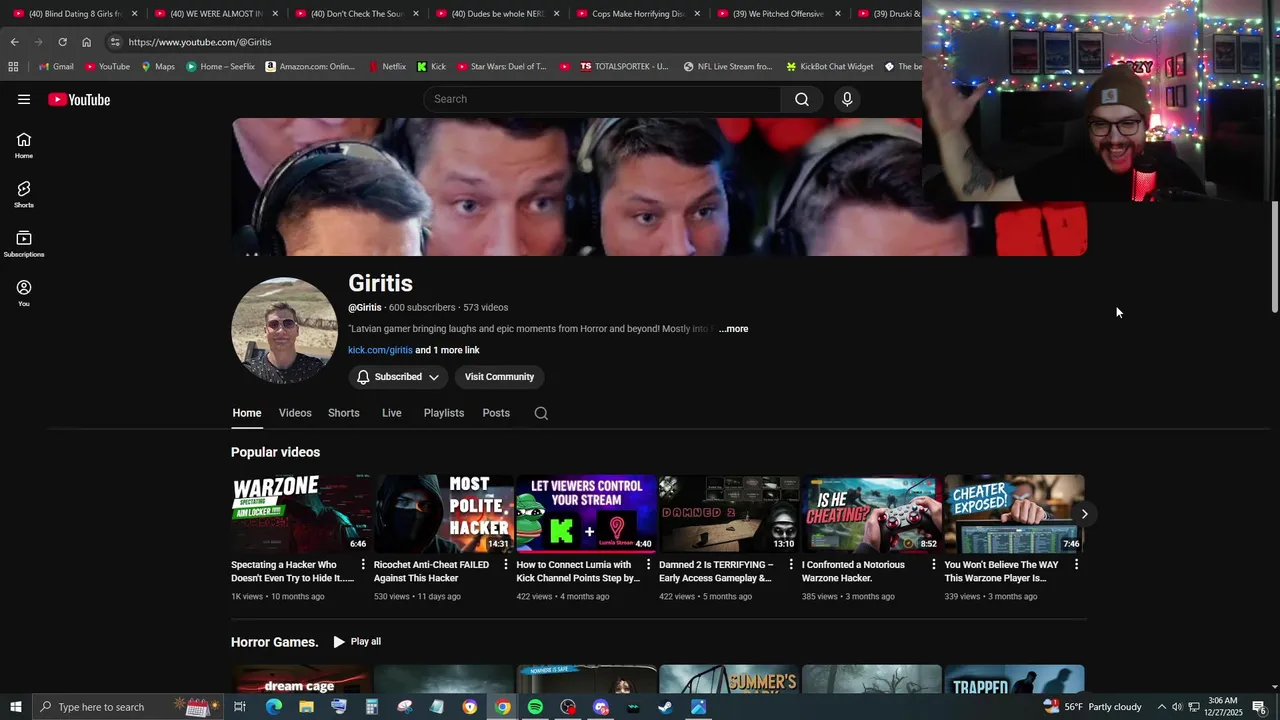The height and width of the screenshot is (720, 1280).
Task: Open Steam from the taskbar
Action: [665, 707]
